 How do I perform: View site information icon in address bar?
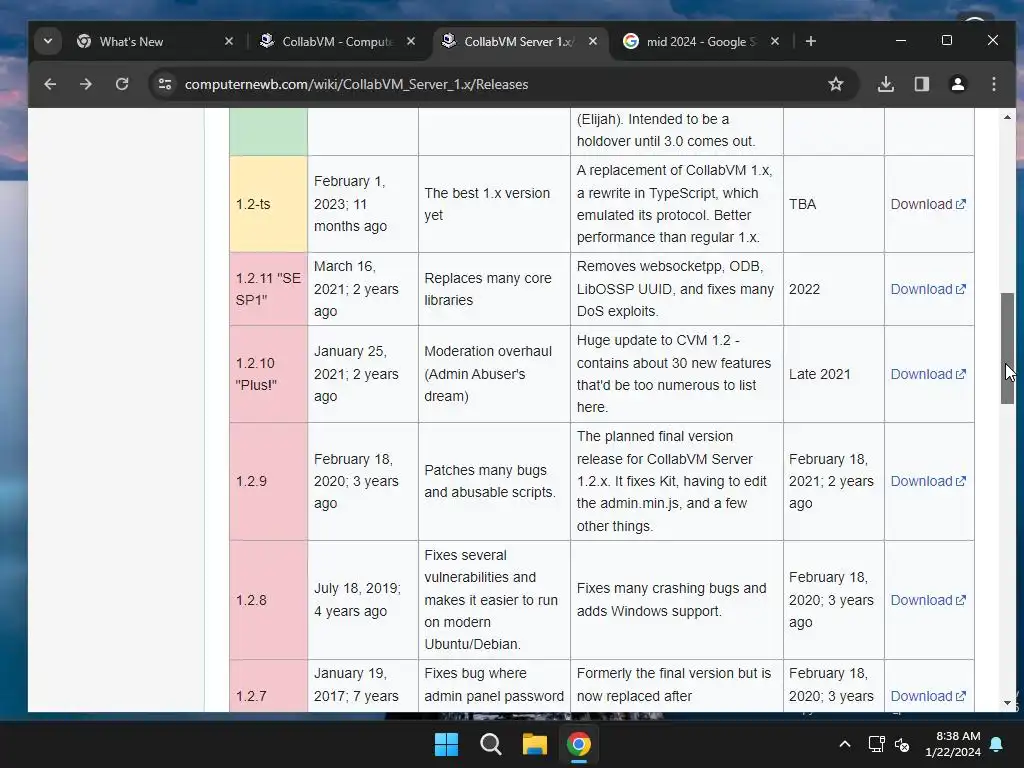point(165,84)
